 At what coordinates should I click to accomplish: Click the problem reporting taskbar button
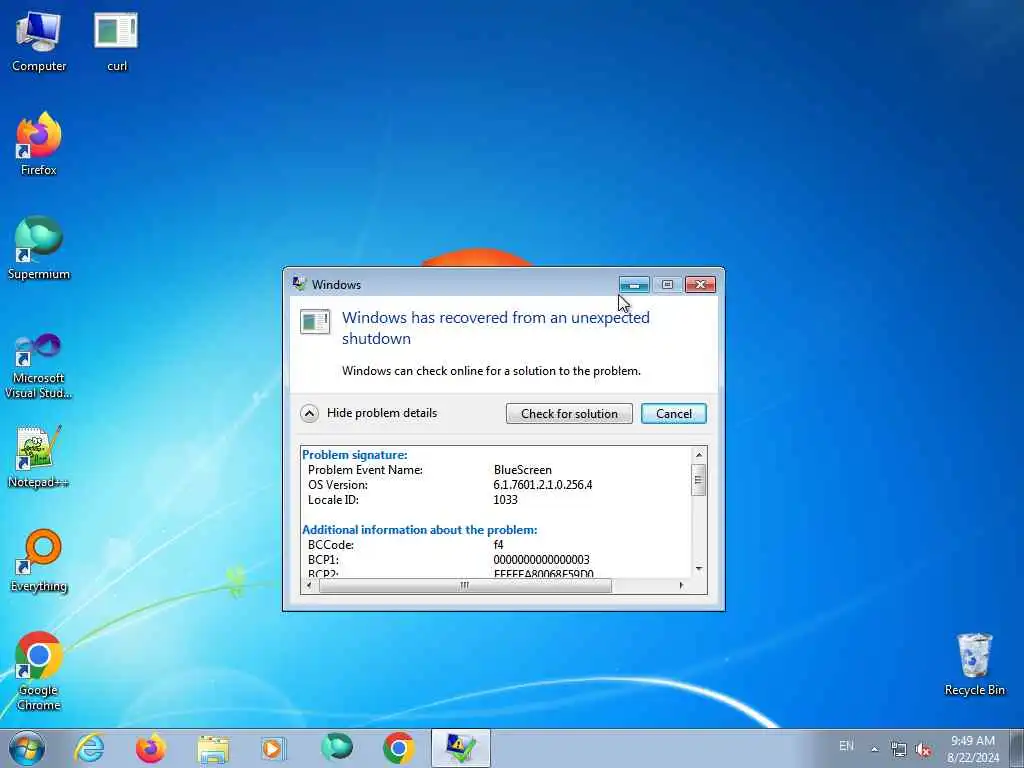[460, 748]
